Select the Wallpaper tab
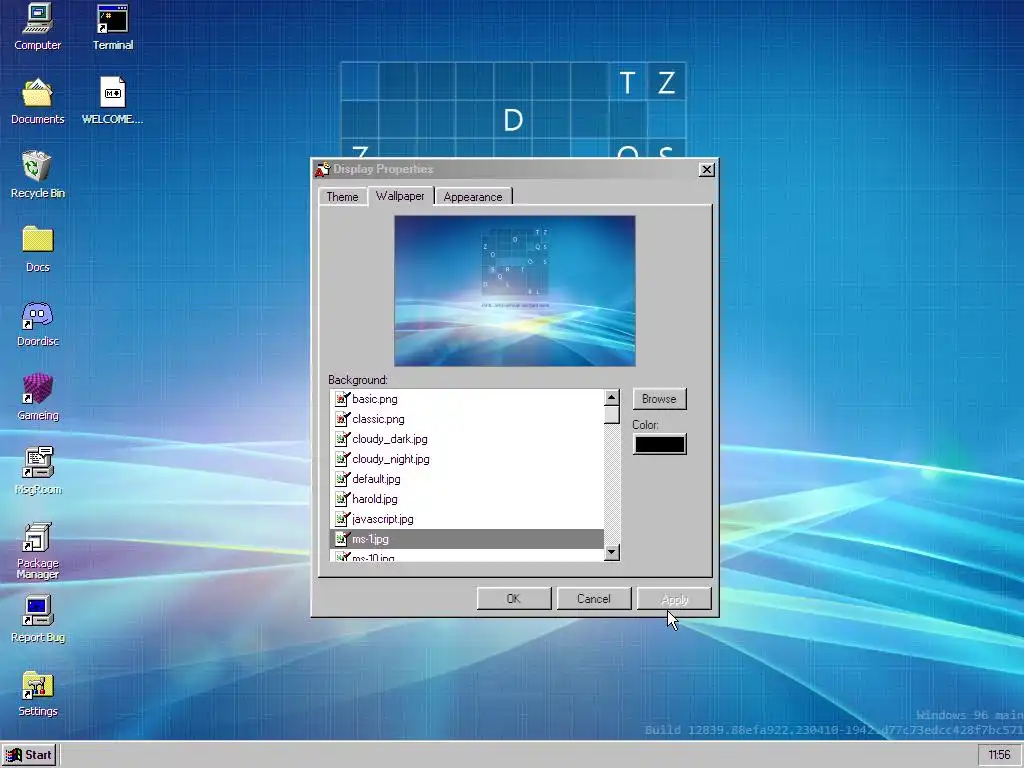Screen dimensions: 1024x768 400,196
